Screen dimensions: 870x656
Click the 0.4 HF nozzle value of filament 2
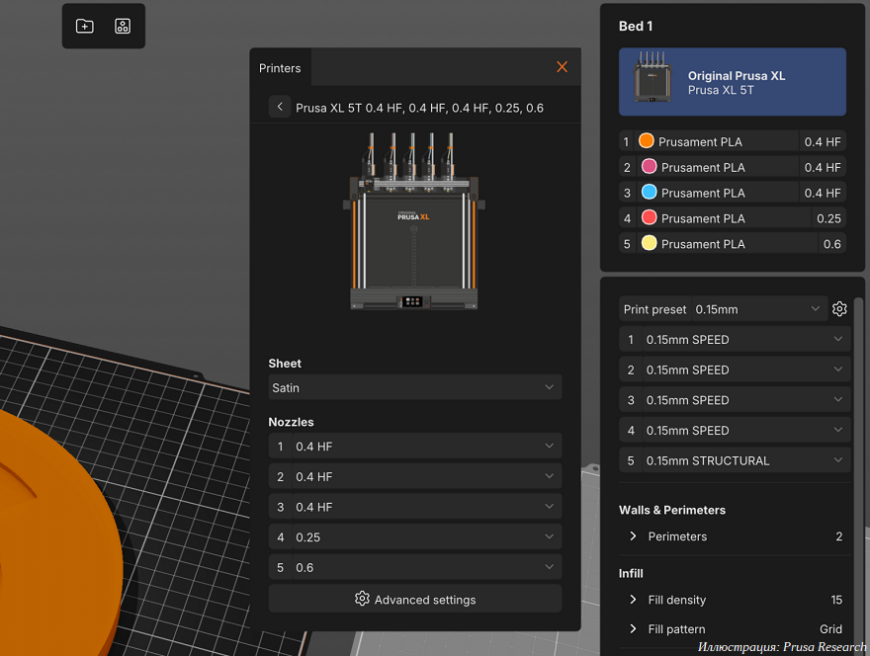click(822, 168)
